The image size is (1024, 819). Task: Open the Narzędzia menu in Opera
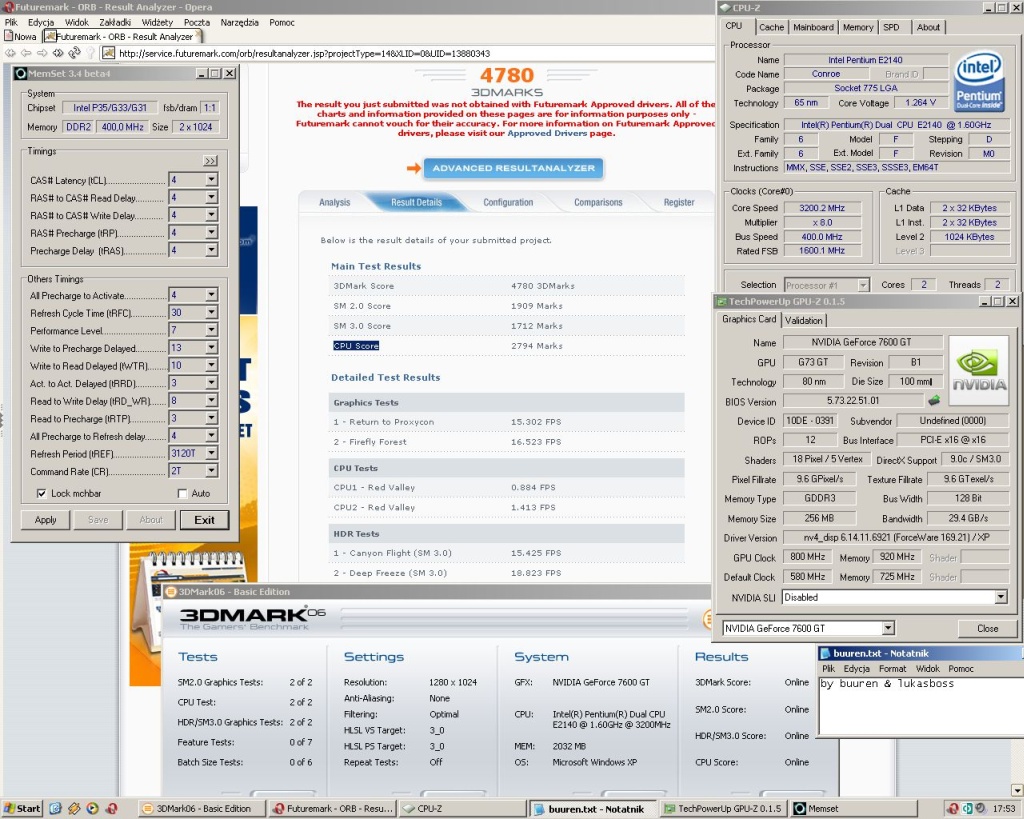coord(240,22)
